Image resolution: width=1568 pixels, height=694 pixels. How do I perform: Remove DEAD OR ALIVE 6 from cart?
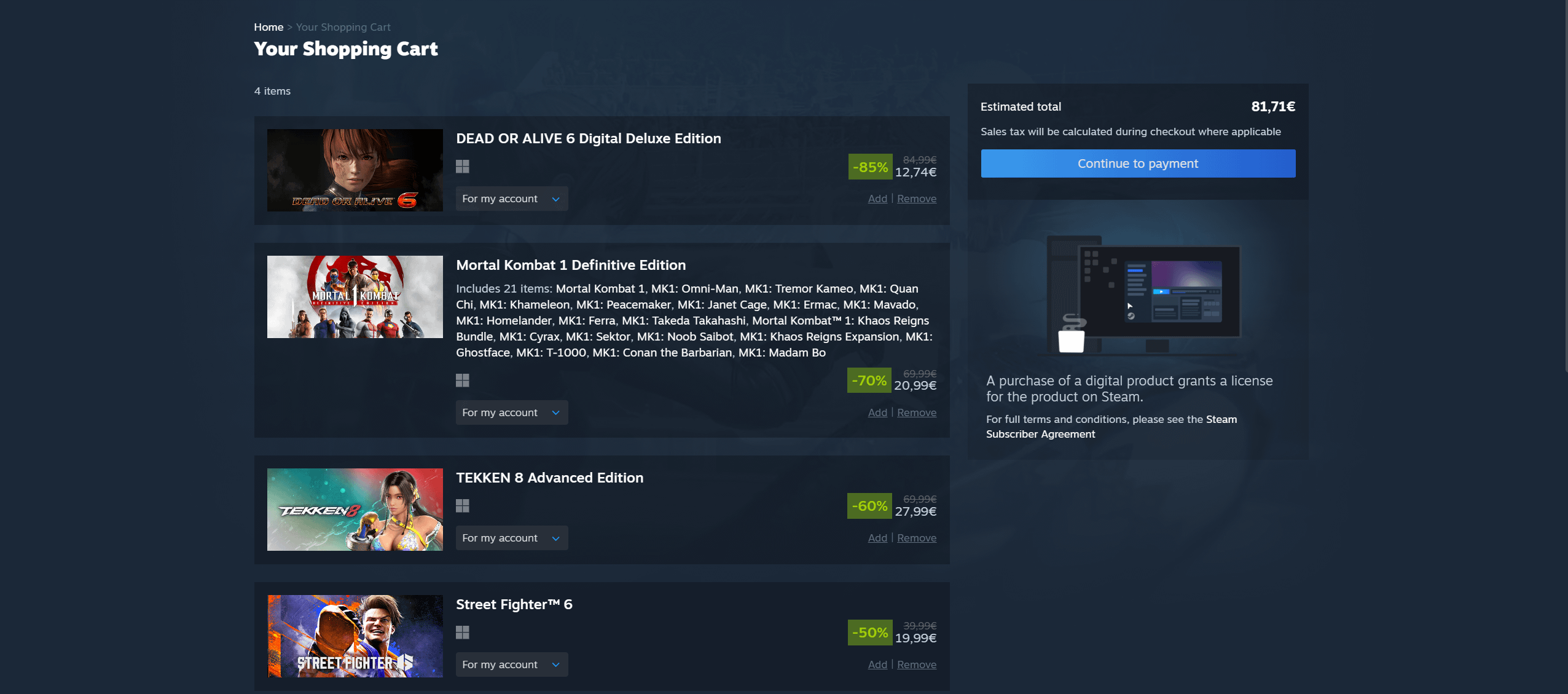917,199
